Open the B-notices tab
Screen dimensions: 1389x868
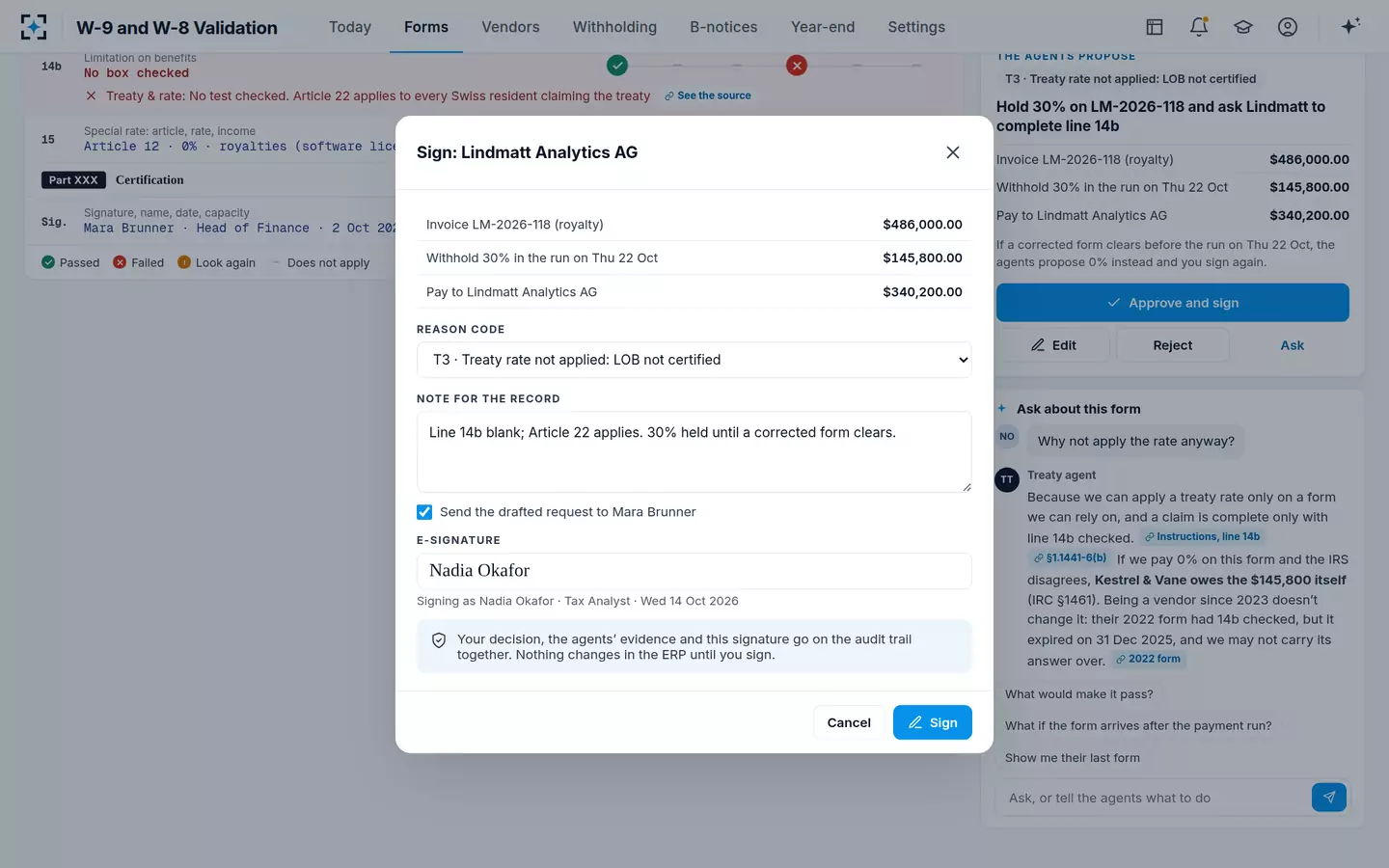tap(723, 27)
